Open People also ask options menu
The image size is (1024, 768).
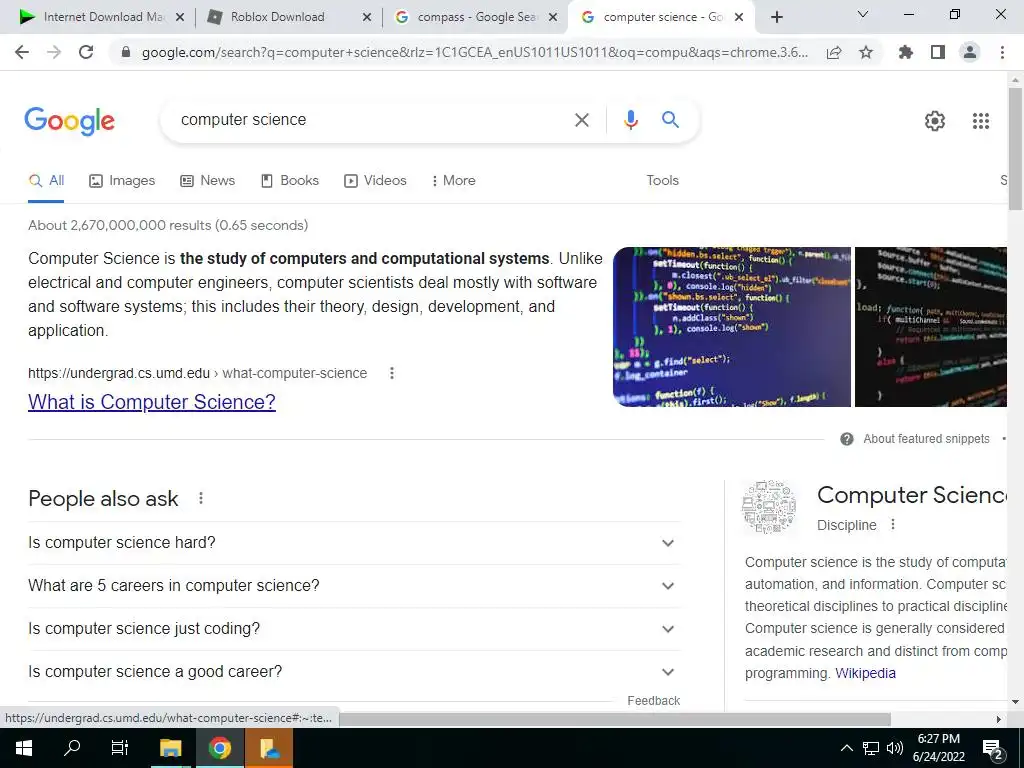click(201, 498)
